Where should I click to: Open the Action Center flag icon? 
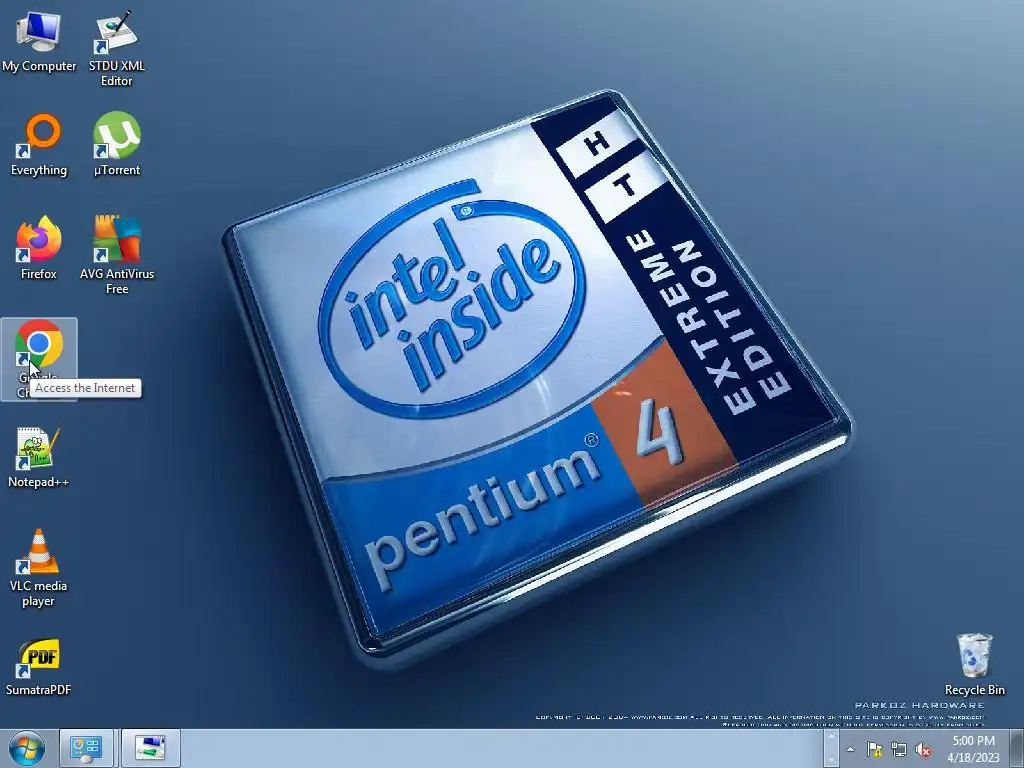point(874,750)
